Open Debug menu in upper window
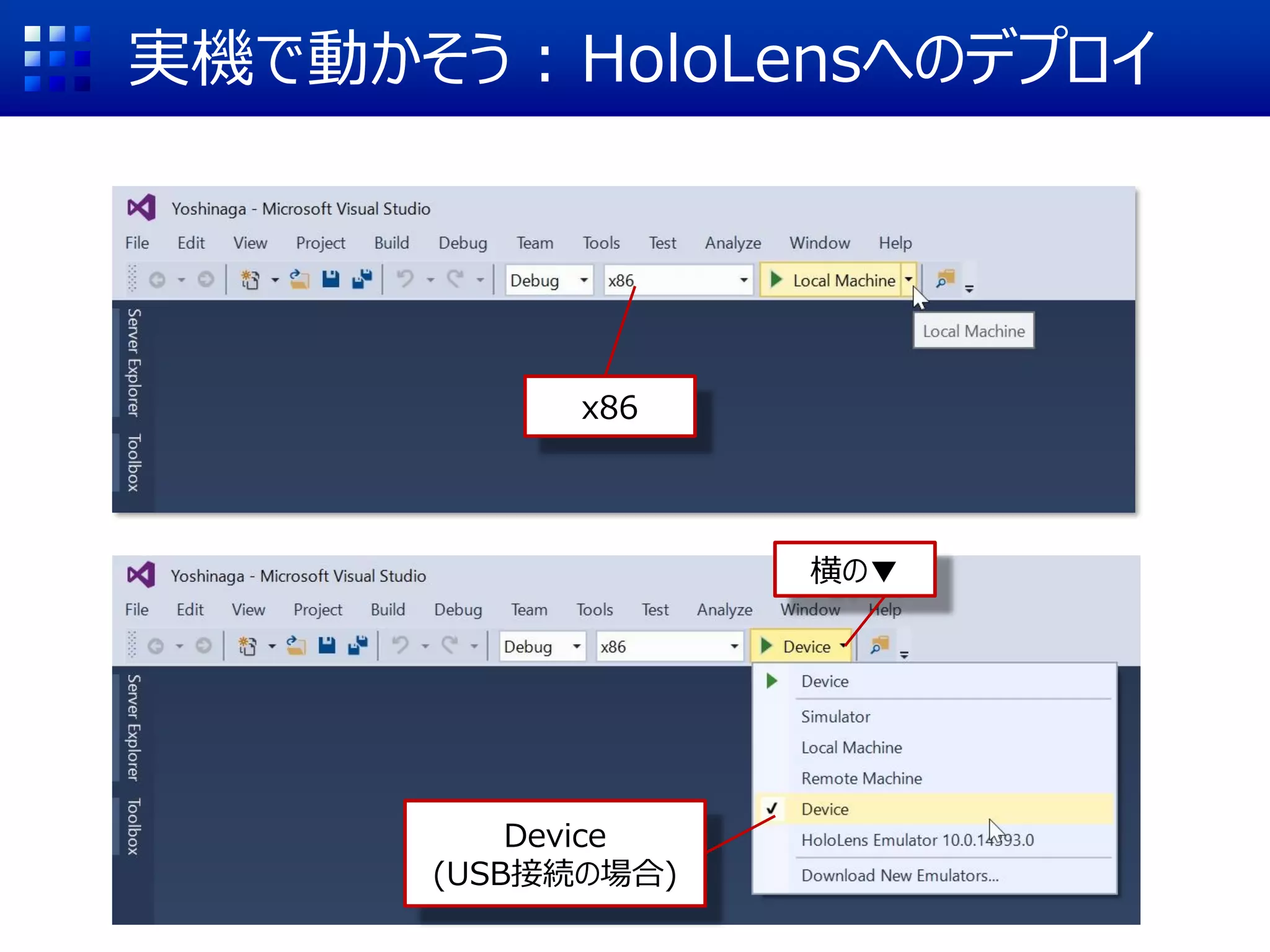Image resolution: width=1270 pixels, height=952 pixels. [463, 242]
